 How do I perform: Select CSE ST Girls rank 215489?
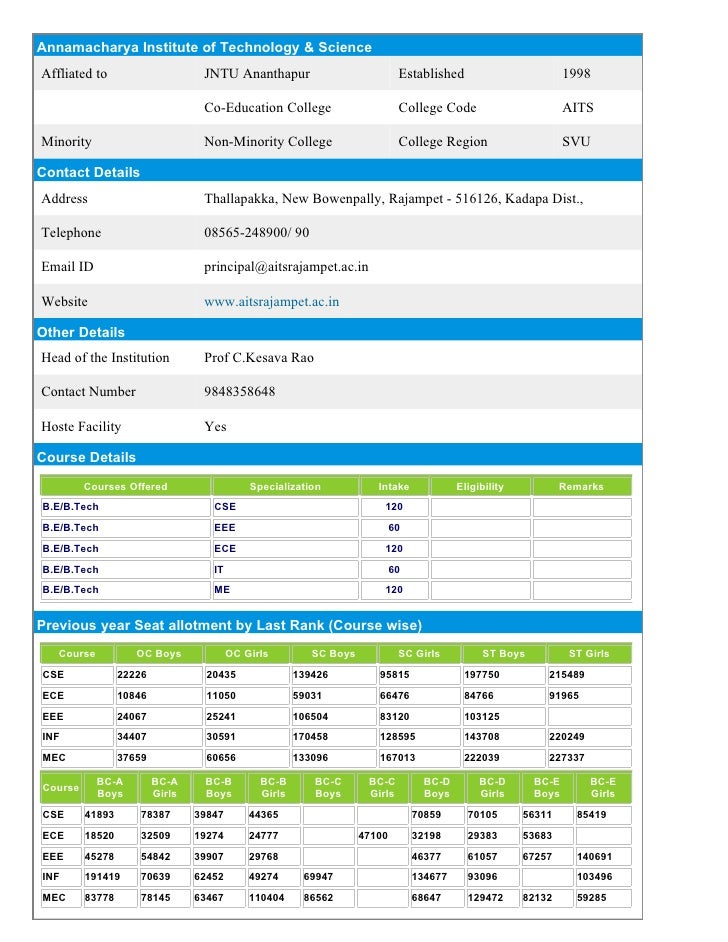point(566,675)
